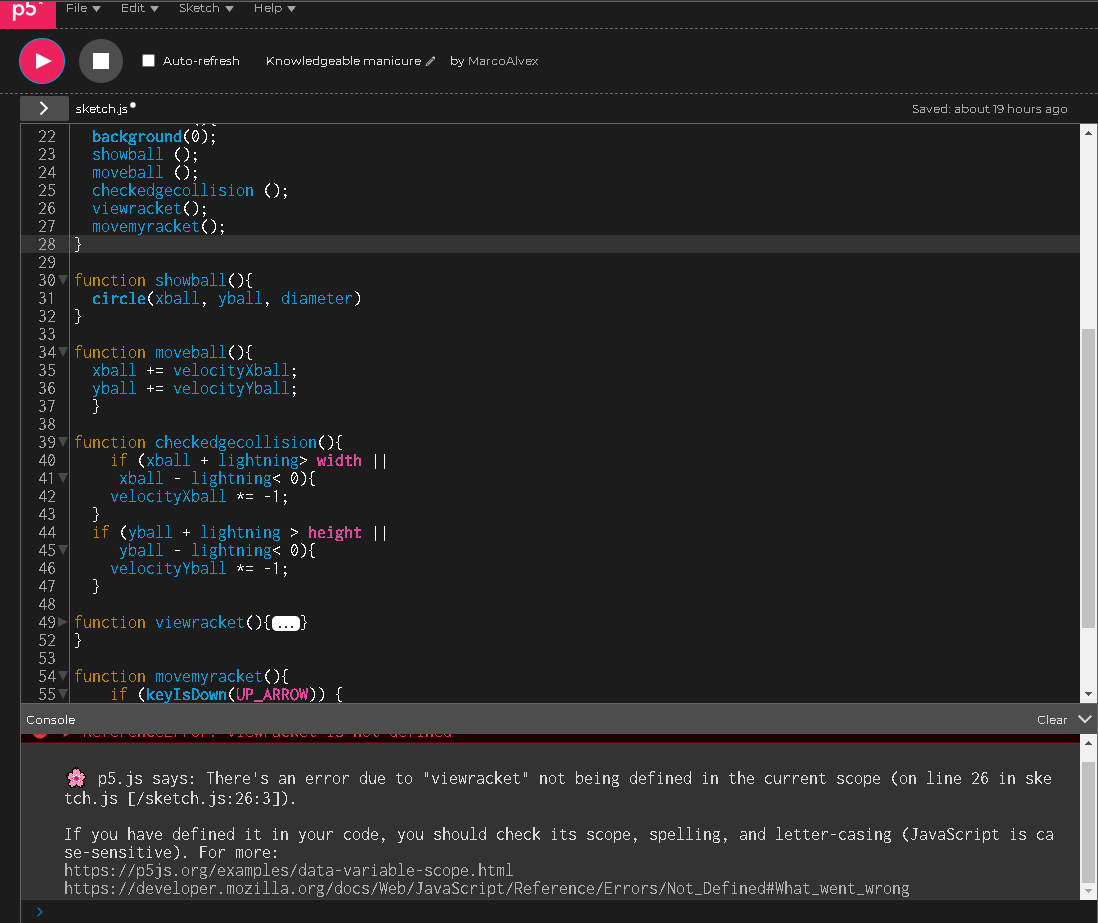Click the velocityXball *= -1; line
The height and width of the screenshot is (923, 1098).
(199, 497)
